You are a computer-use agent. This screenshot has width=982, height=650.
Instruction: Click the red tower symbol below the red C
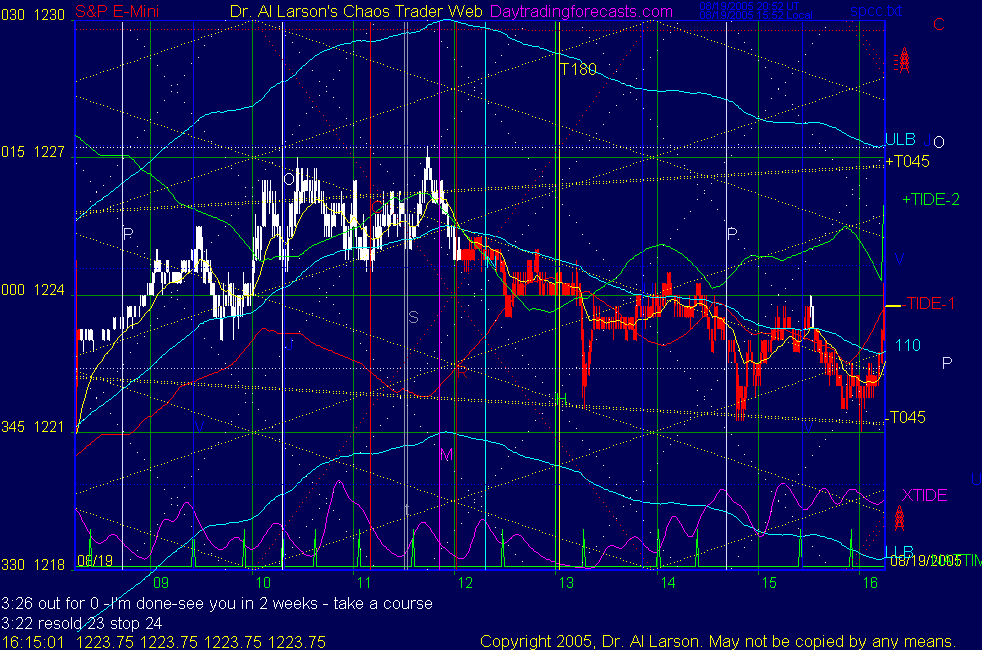pos(902,60)
